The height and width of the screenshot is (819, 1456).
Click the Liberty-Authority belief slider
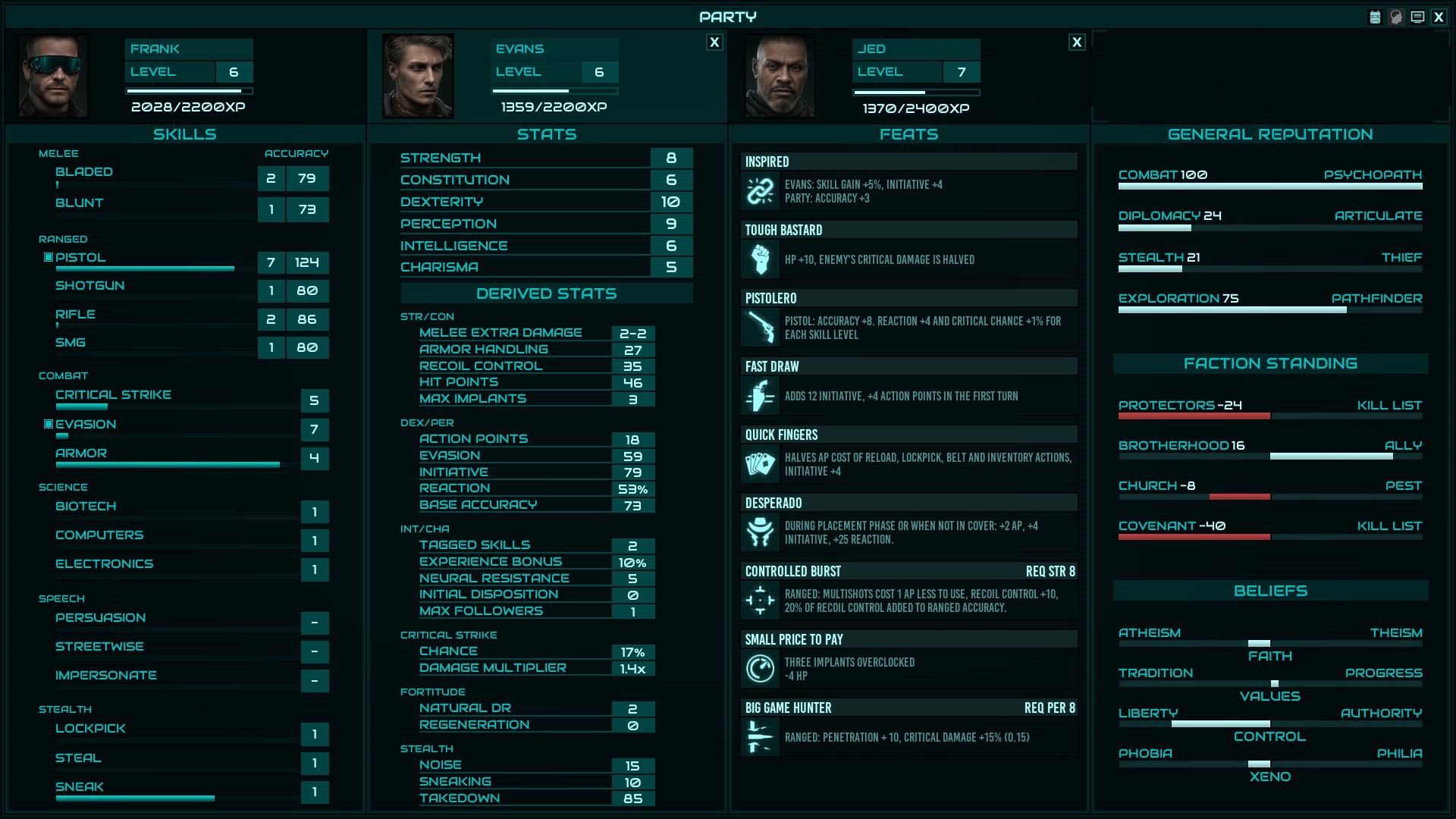click(1270, 723)
